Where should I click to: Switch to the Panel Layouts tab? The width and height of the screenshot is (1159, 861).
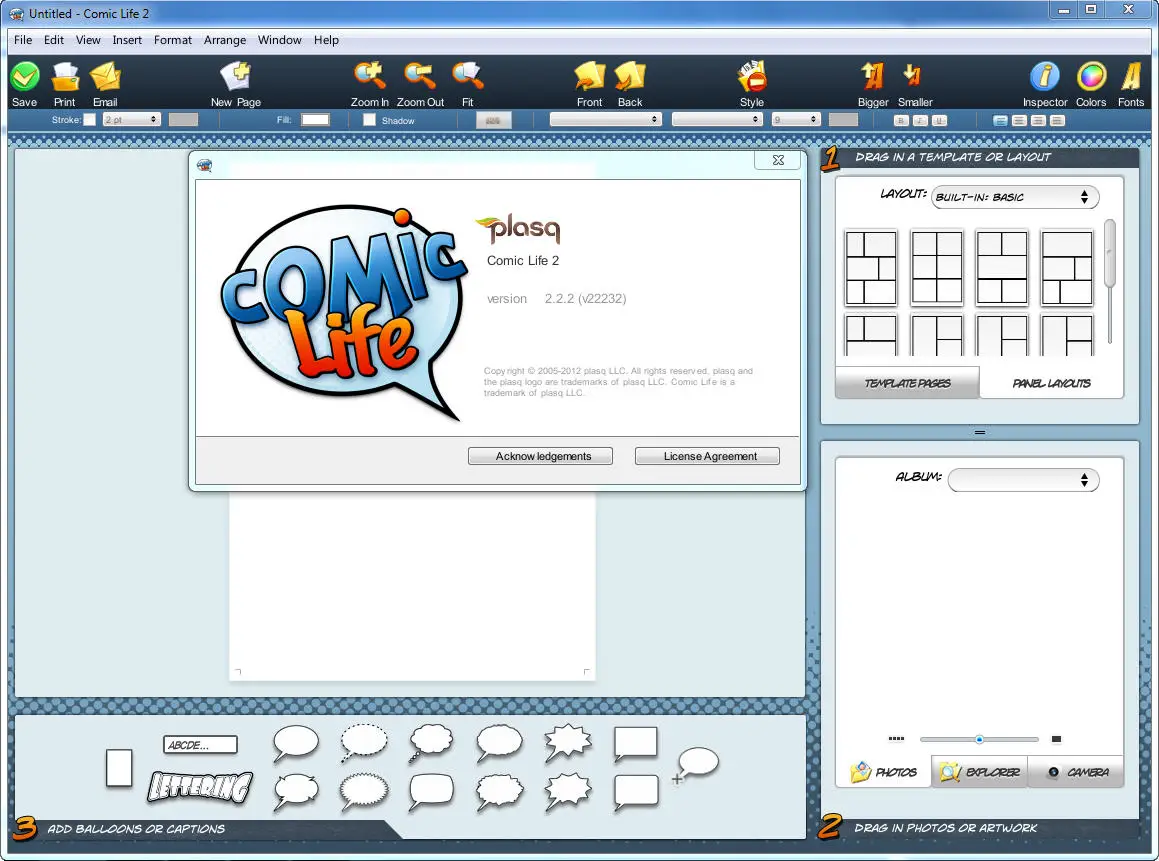(x=1051, y=383)
